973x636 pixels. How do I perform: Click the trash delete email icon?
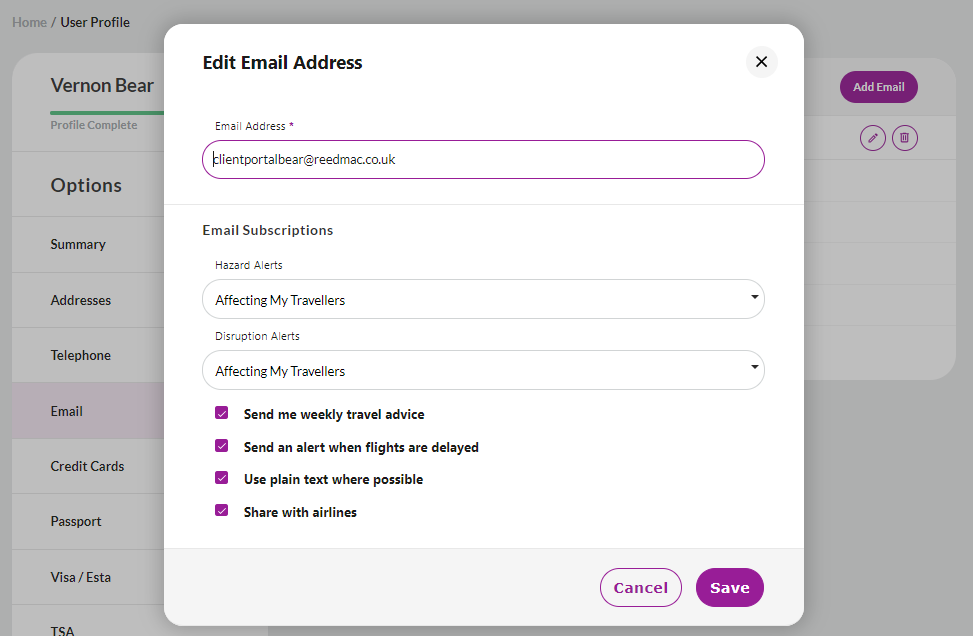905,138
